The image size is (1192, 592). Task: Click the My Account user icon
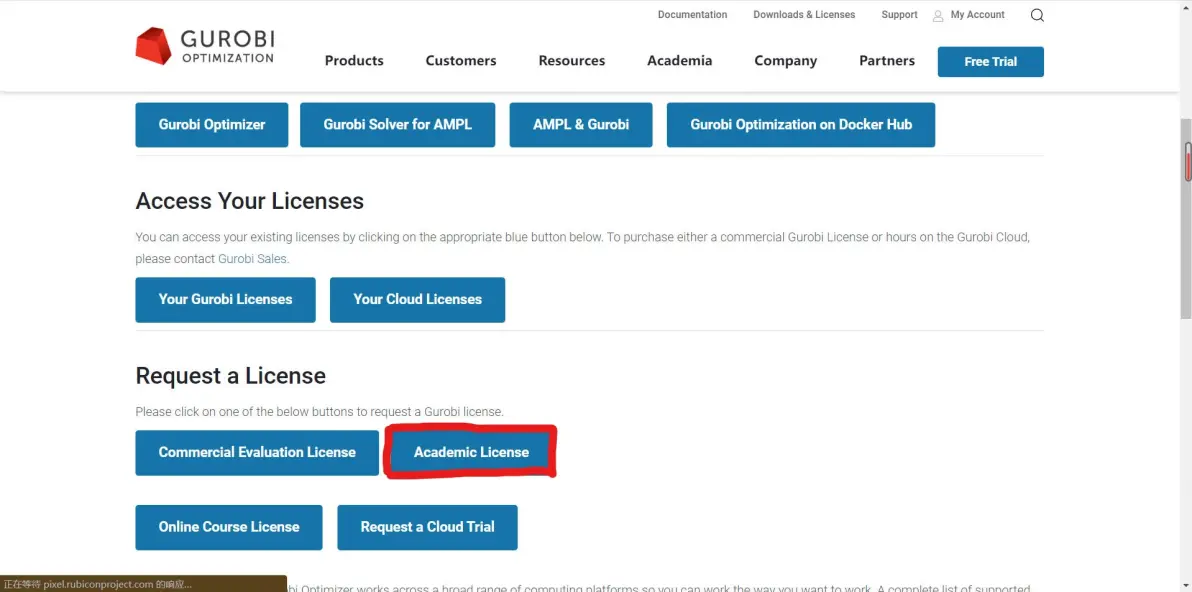pos(938,15)
